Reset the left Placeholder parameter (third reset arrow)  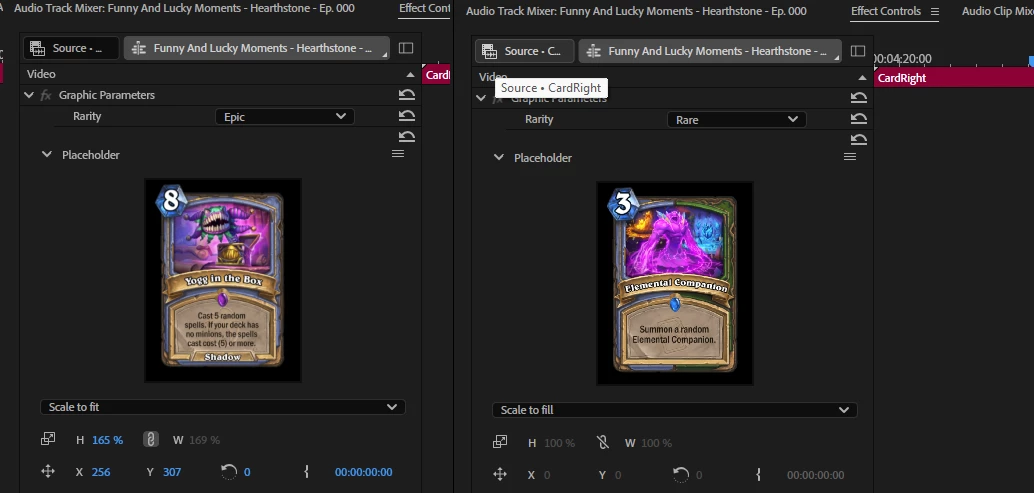point(407,136)
